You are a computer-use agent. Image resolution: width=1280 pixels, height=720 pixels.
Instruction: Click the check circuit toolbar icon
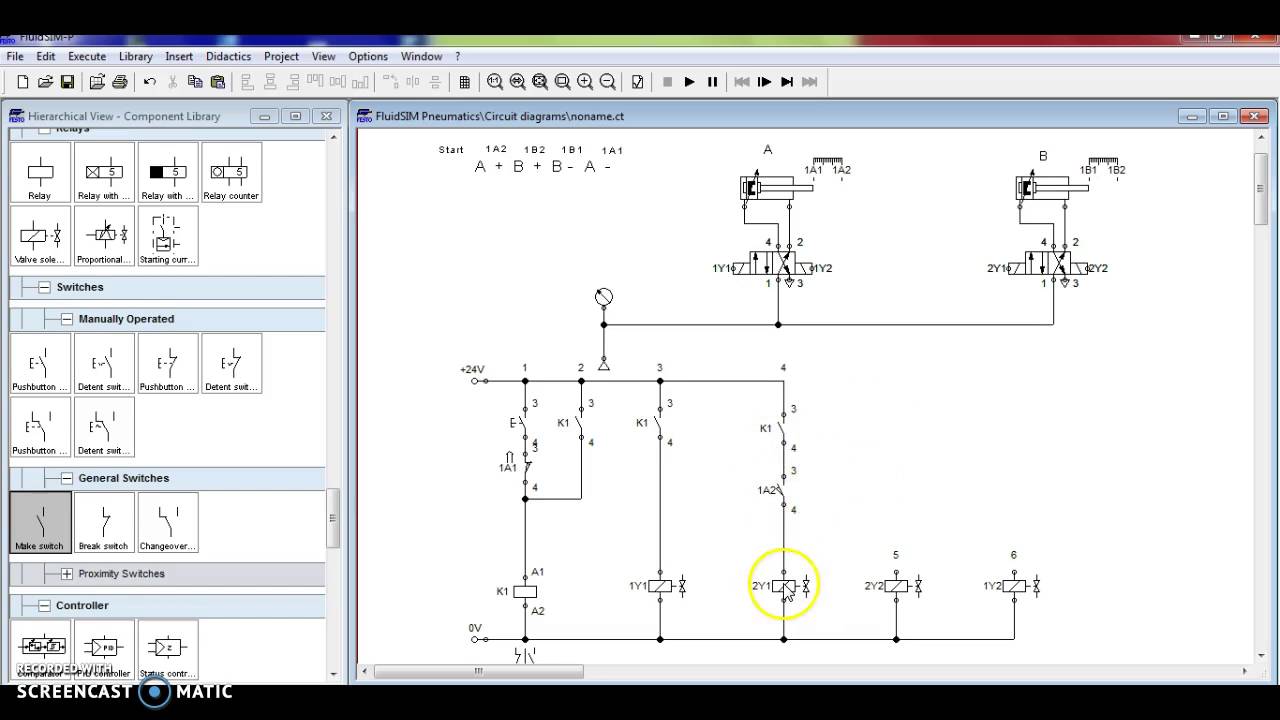point(637,82)
